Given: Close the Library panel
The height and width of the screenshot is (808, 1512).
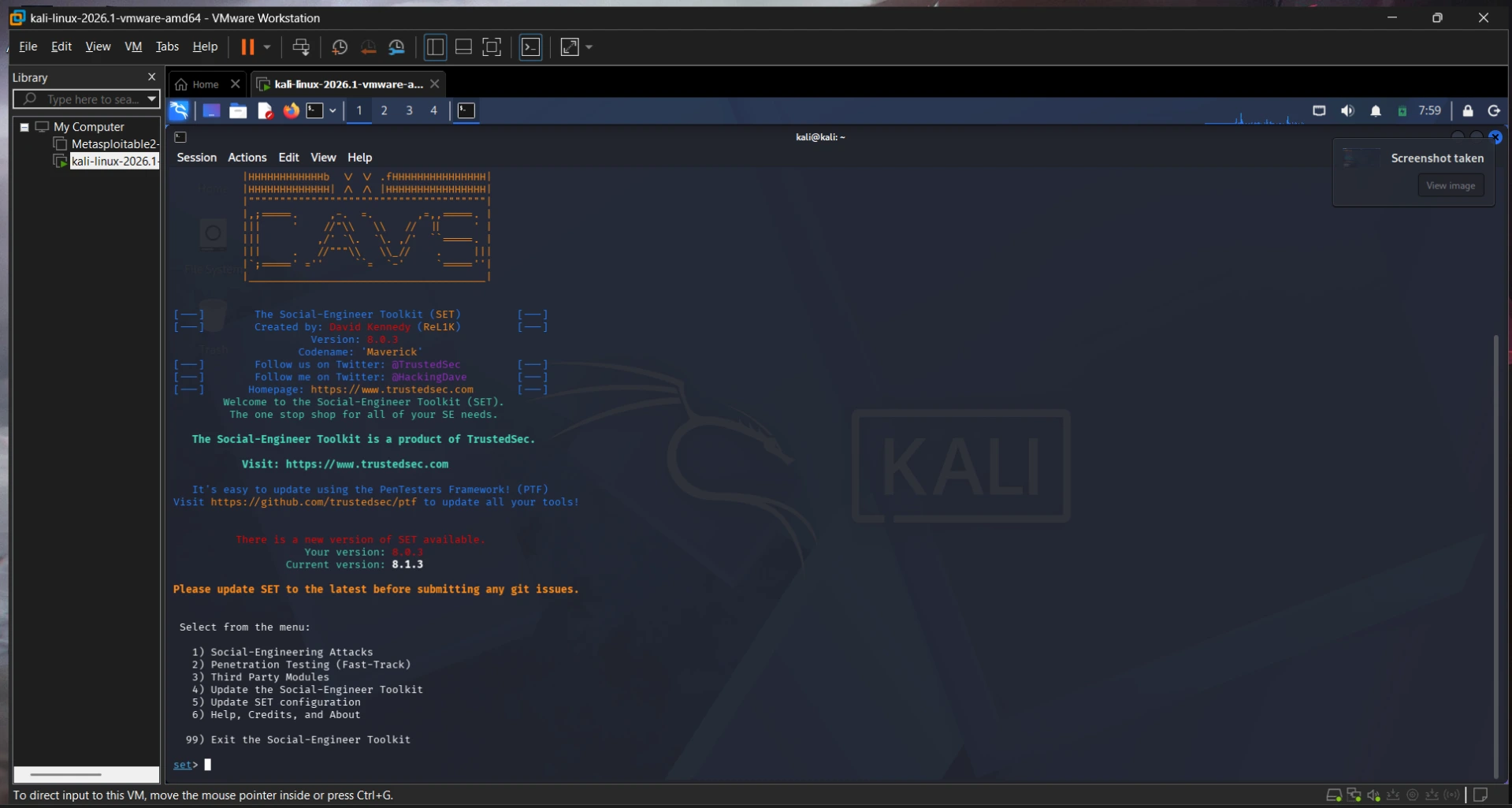Looking at the screenshot, I should [x=152, y=76].
